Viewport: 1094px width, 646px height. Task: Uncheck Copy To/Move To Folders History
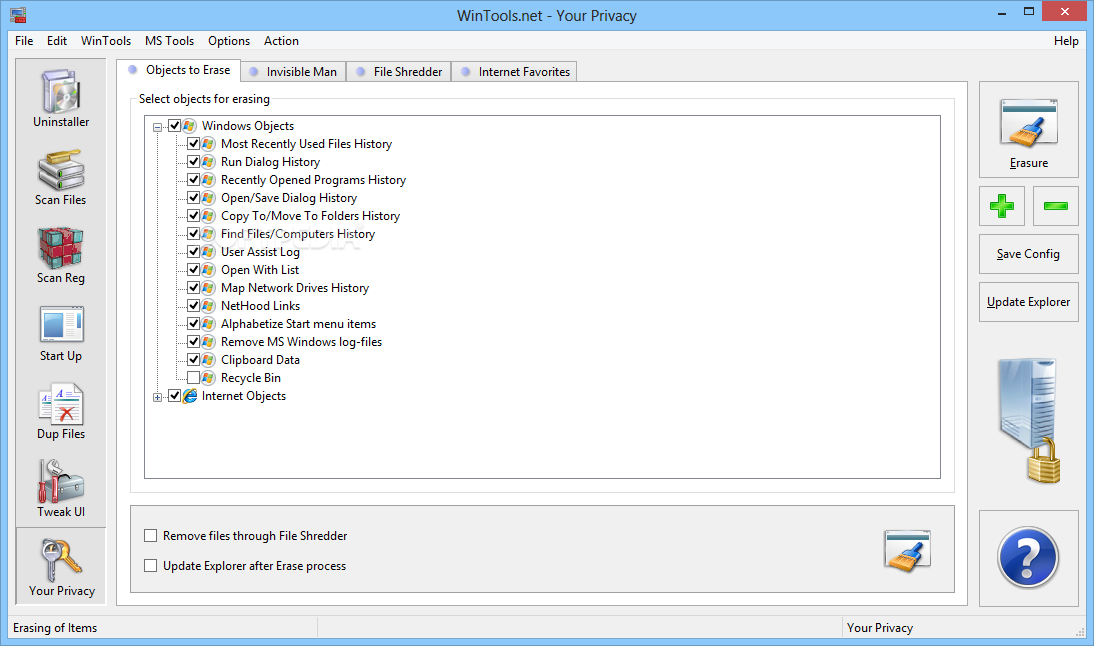193,216
